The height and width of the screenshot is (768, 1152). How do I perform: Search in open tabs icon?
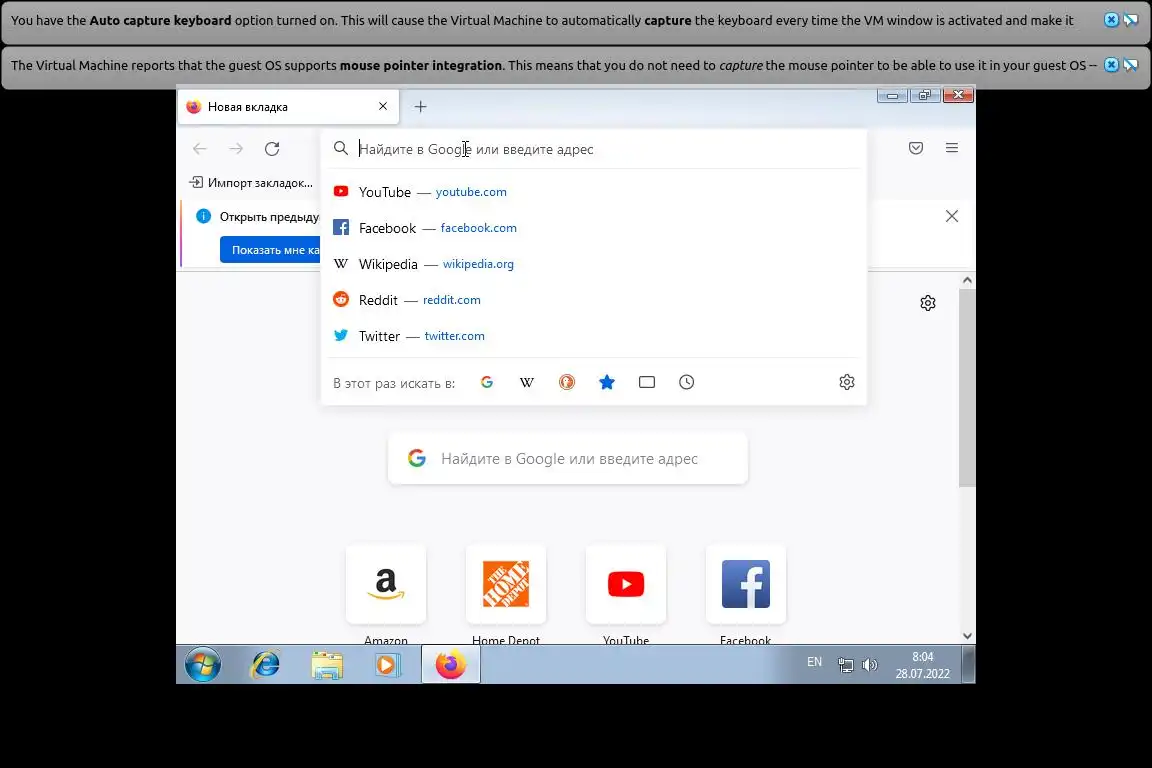(x=647, y=382)
